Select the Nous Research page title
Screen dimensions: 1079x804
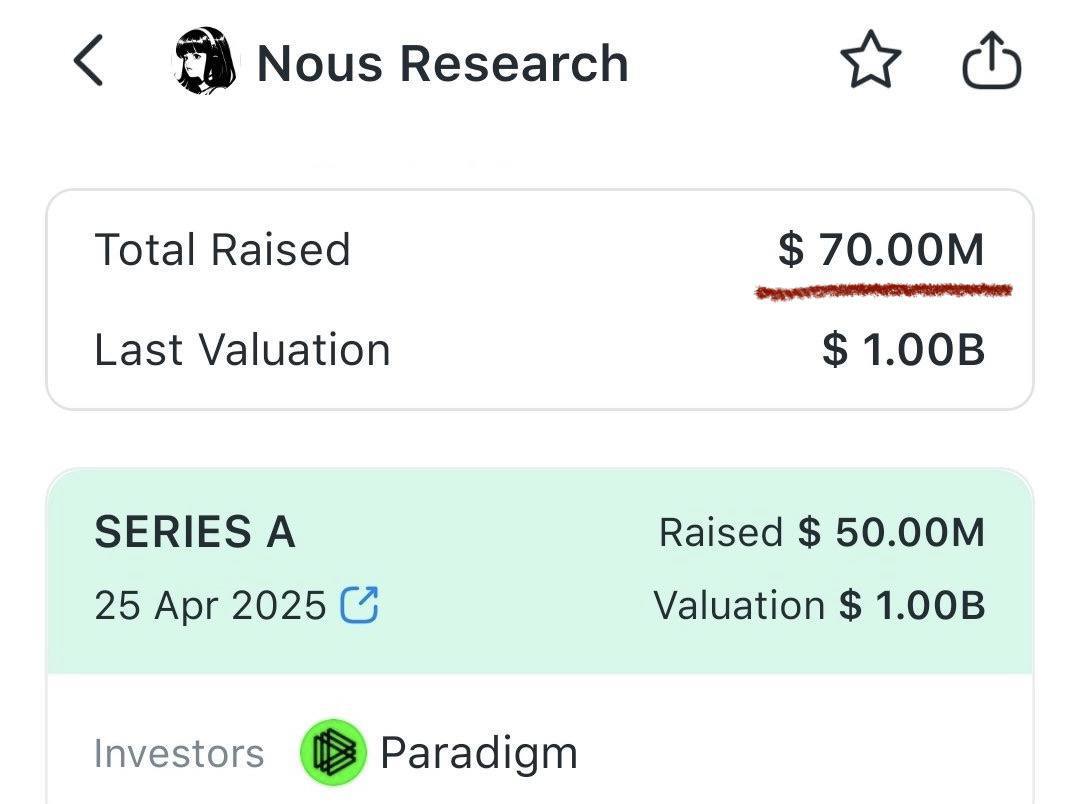click(442, 63)
